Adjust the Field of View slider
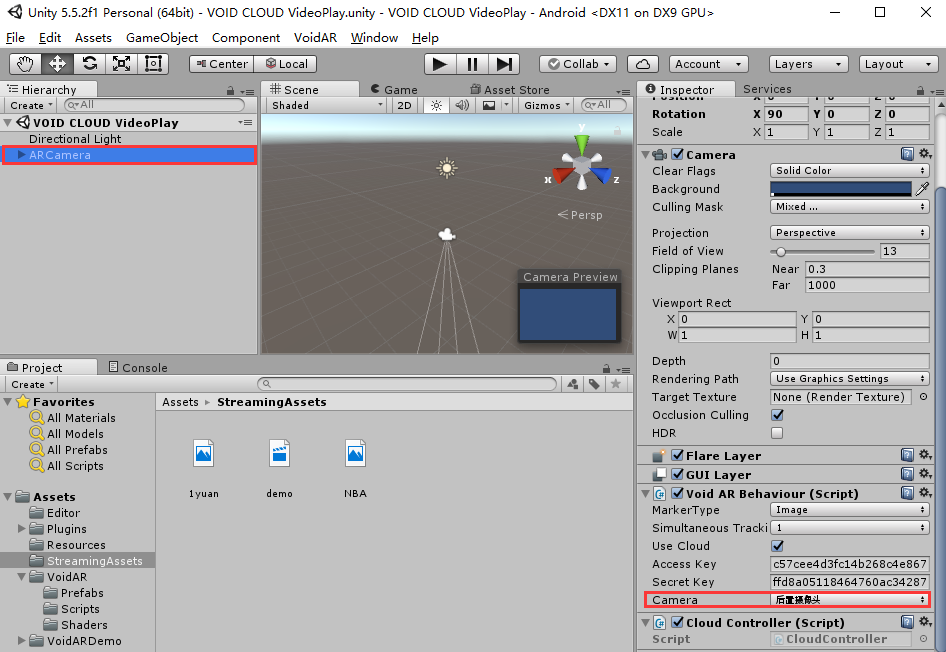This screenshot has width=946, height=652. [822, 251]
